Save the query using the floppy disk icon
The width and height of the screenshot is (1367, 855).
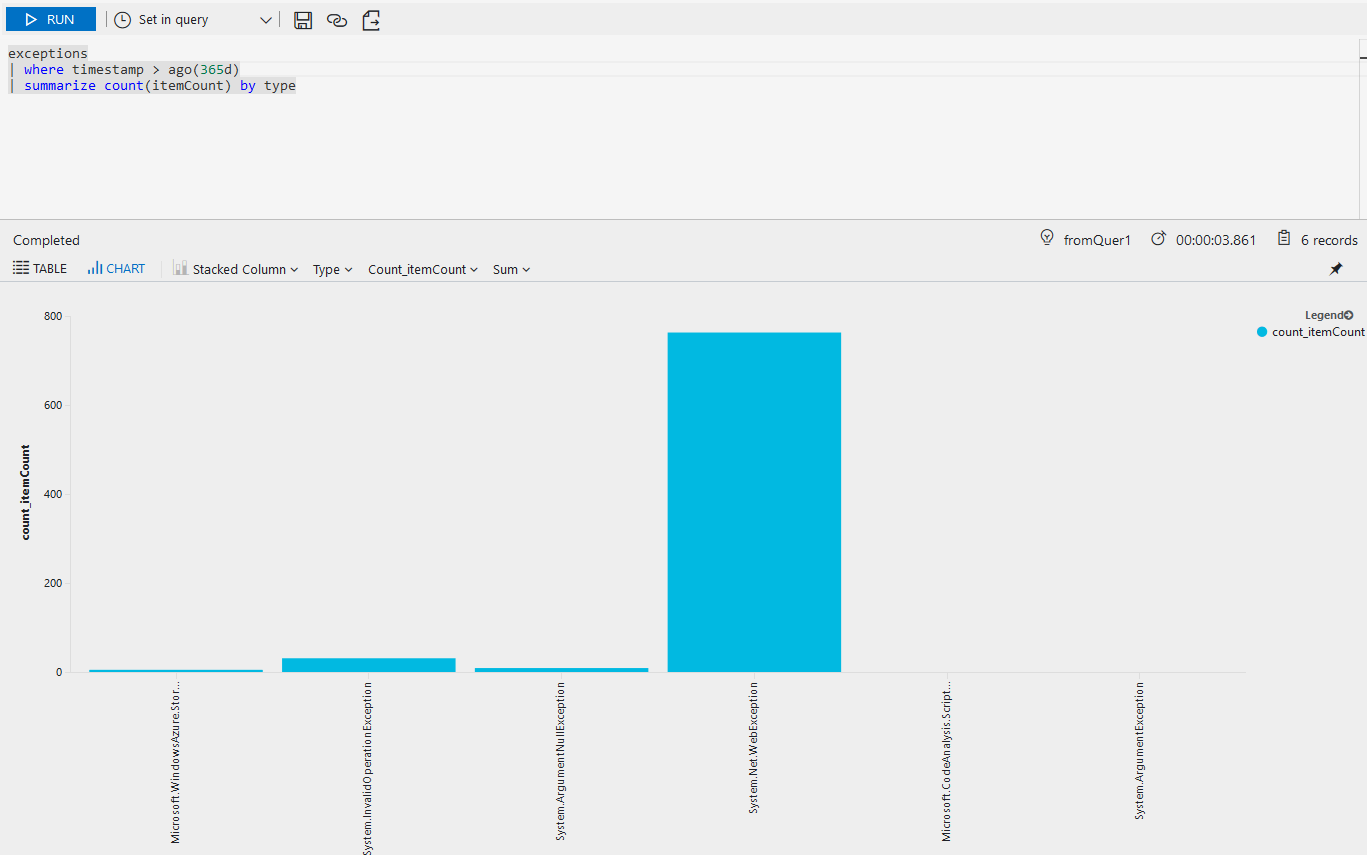point(303,20)
